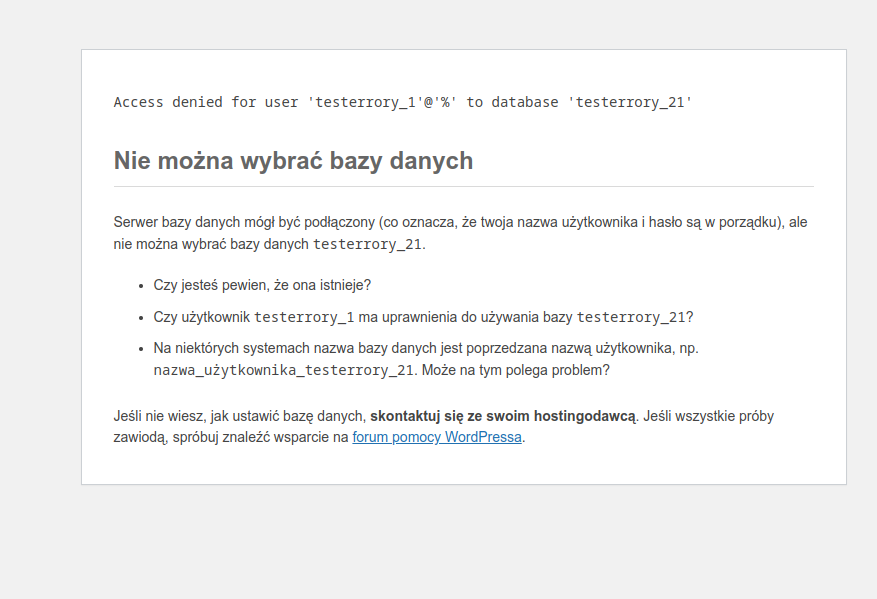This screenshot has height=599, width=877.
Task: Click the bullet marker of the first list item
Action: 141,286
